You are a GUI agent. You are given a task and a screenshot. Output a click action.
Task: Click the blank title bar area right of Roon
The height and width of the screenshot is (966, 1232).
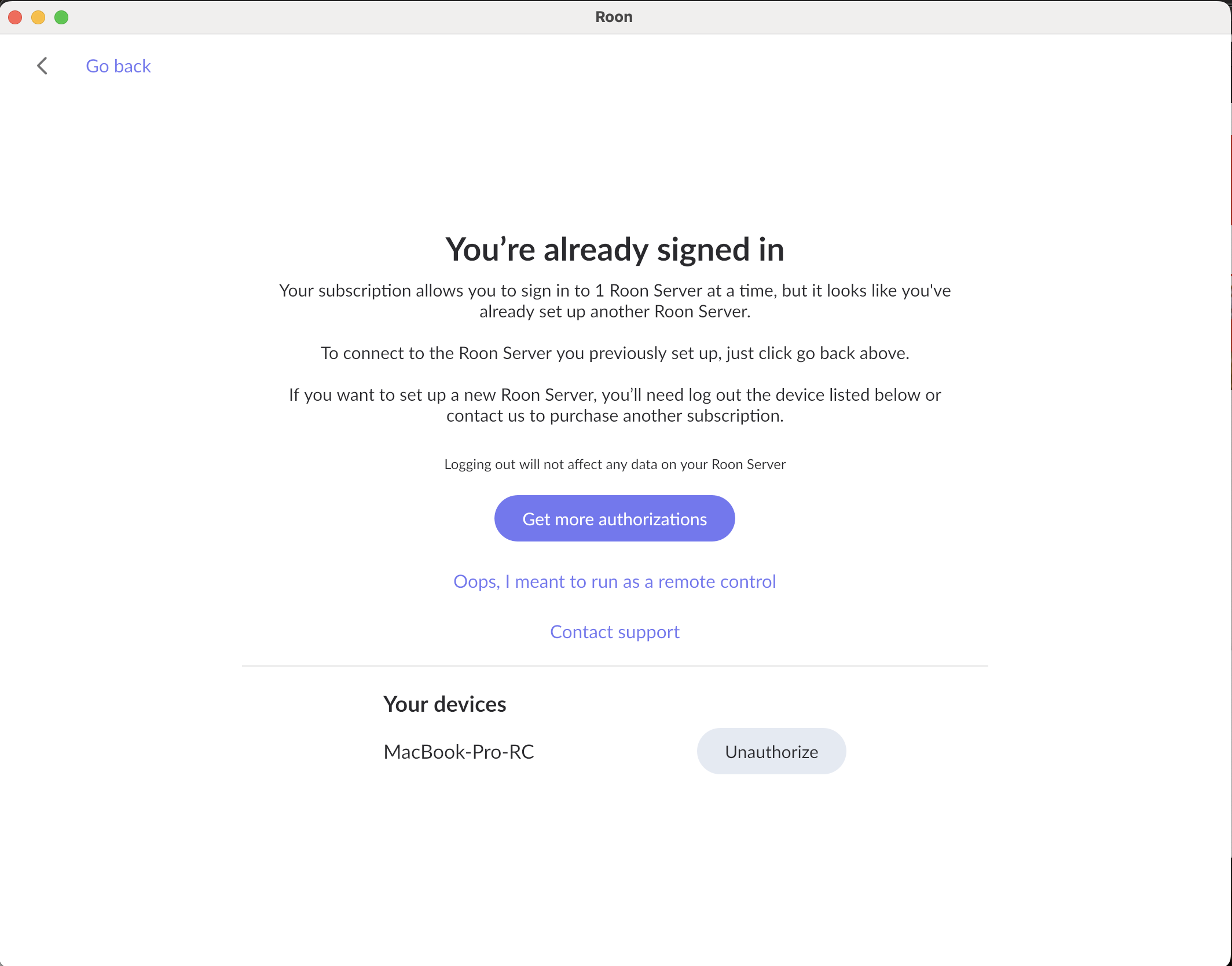(926, 17)
